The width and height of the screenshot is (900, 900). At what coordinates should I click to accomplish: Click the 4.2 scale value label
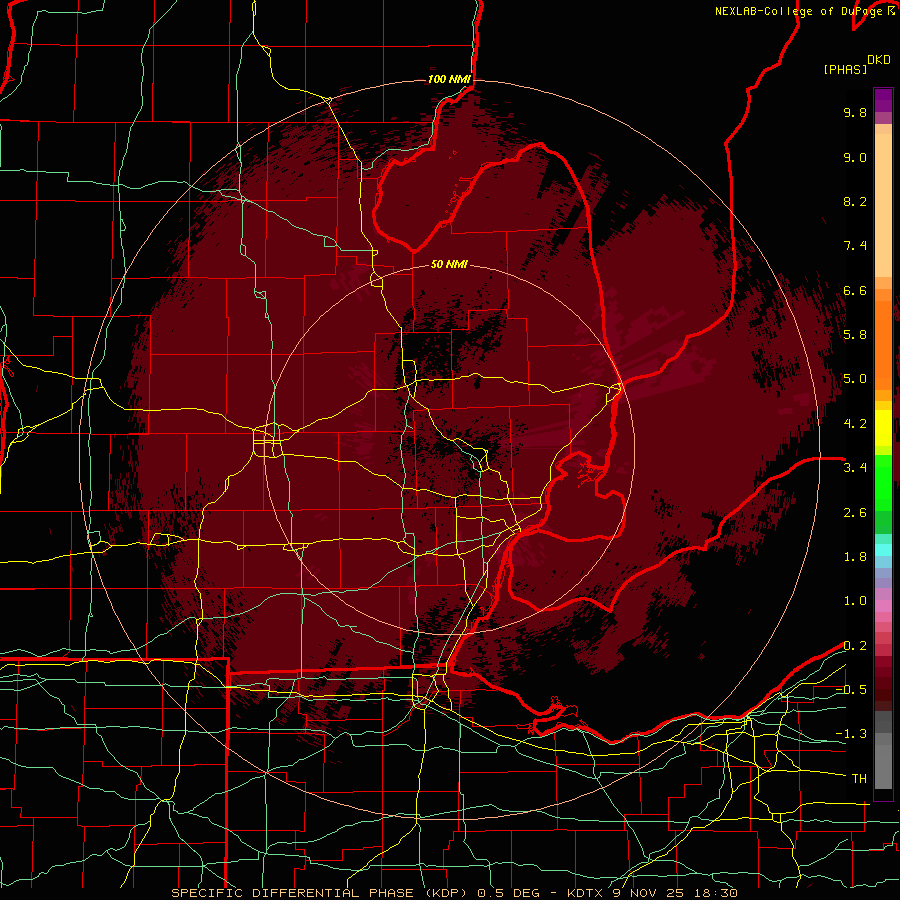point(855,424)
